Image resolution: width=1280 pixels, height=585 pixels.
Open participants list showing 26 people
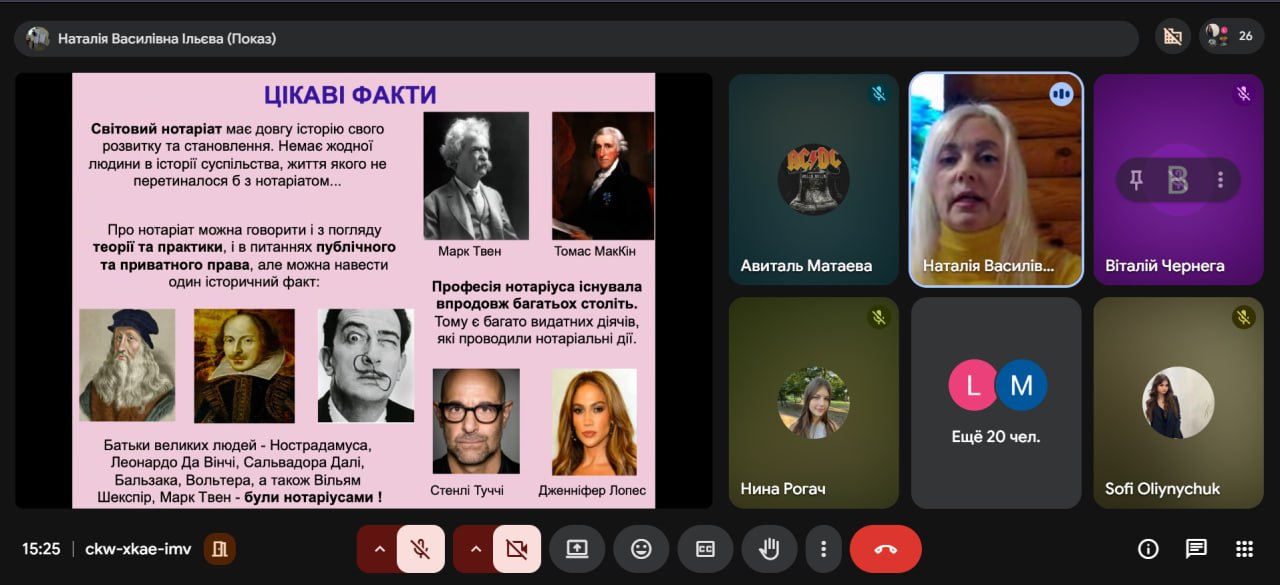point(1232,37)
